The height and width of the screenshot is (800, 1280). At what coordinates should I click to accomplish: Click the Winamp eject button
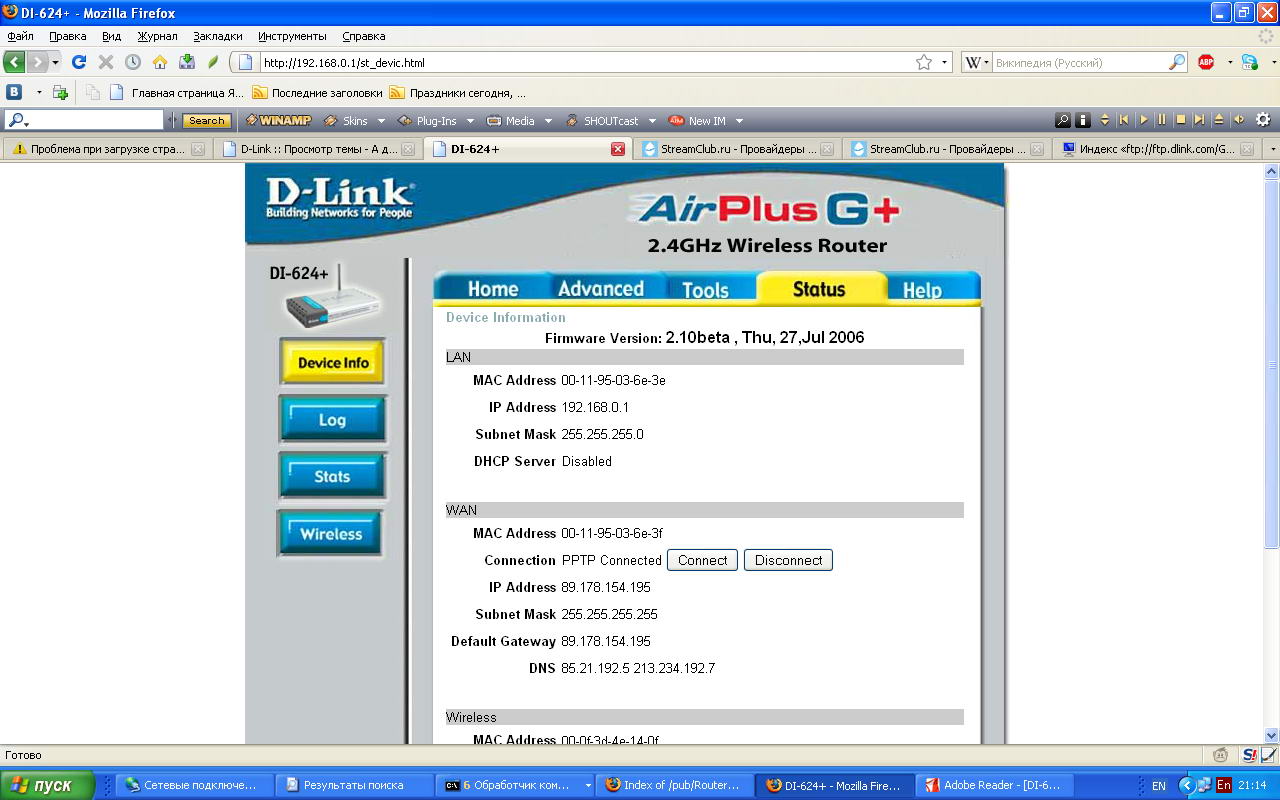1218,120
